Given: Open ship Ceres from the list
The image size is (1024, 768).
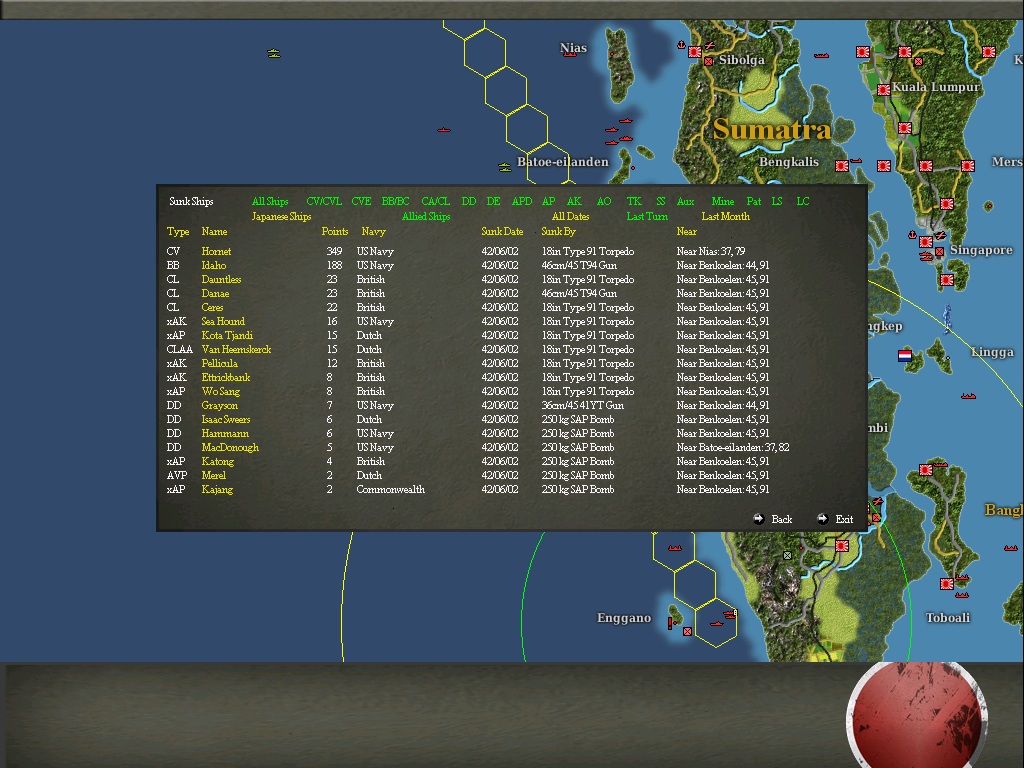Looking at the screenshot, I should point(212,307).
